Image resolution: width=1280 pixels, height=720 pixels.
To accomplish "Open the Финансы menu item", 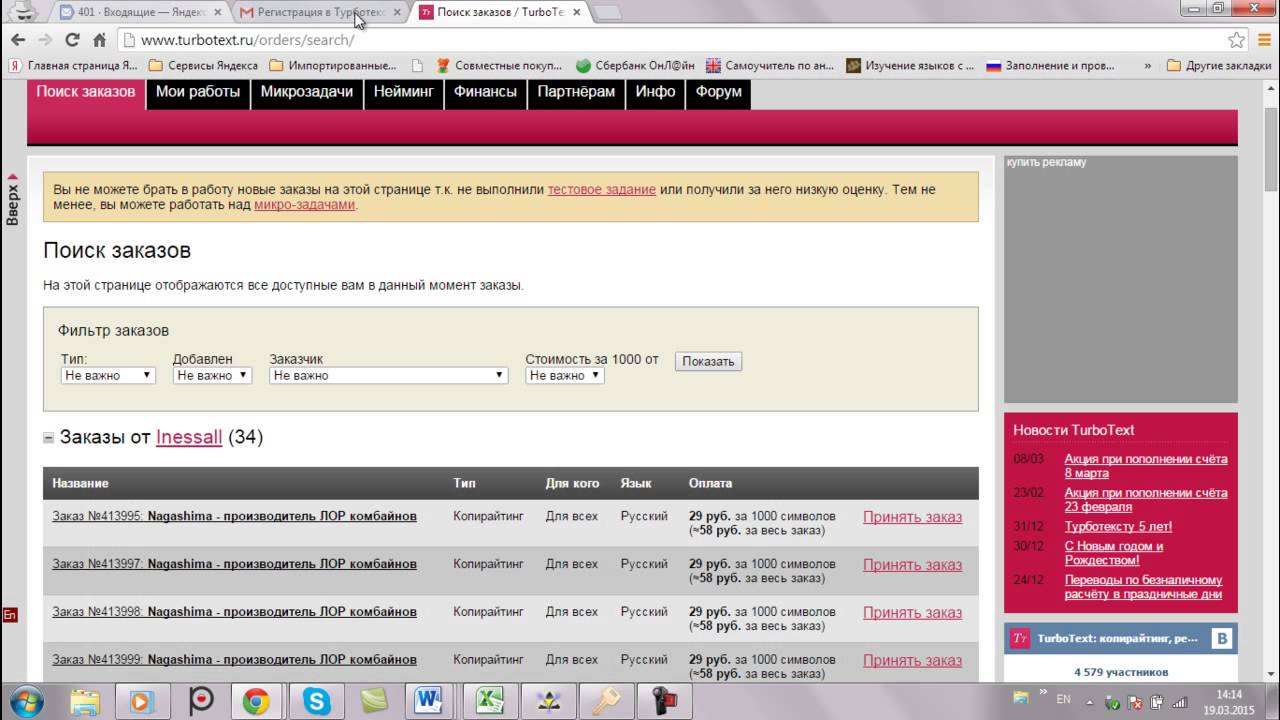I will pos(485,92).
